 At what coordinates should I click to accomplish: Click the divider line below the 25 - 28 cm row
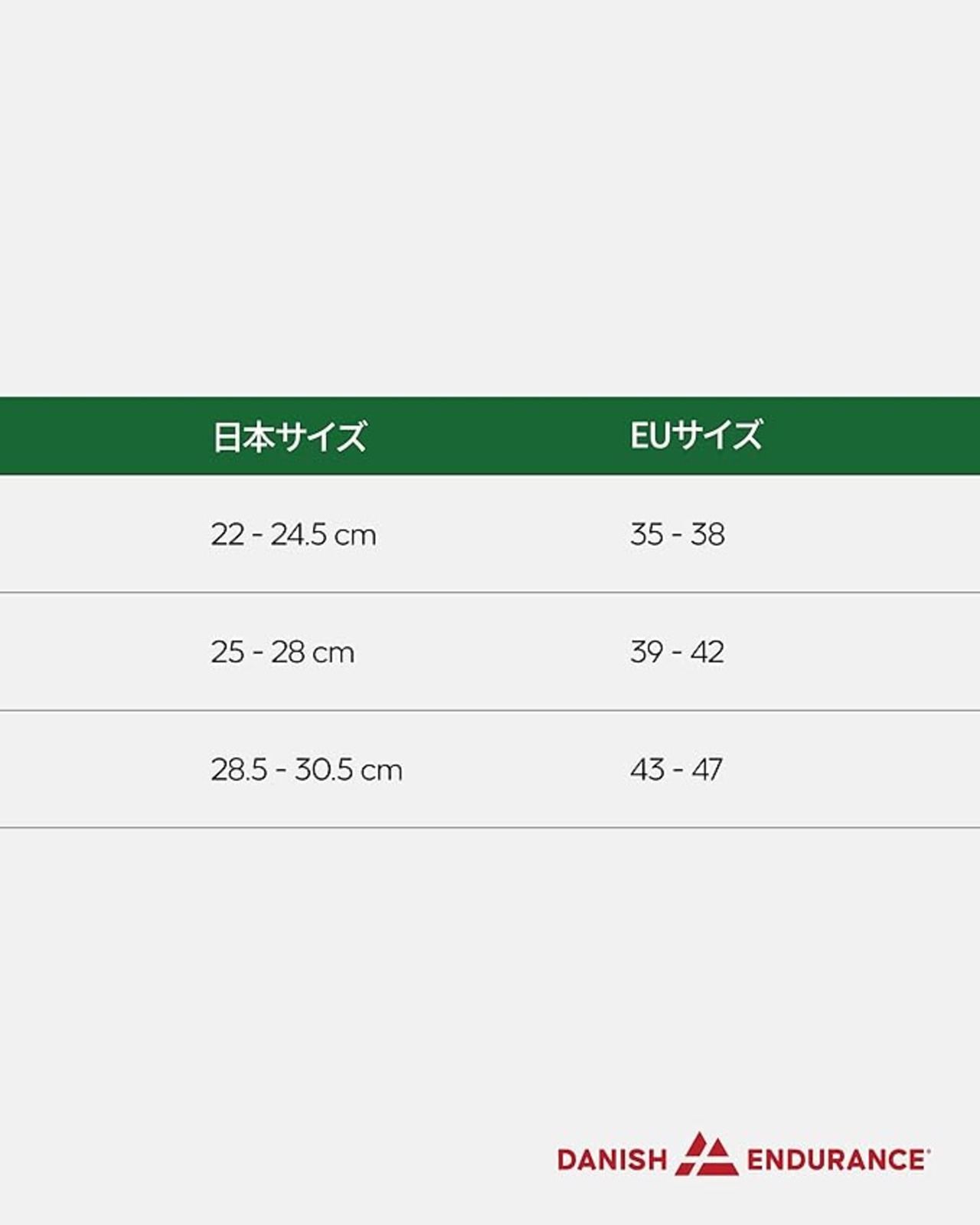tap(490, 710)
